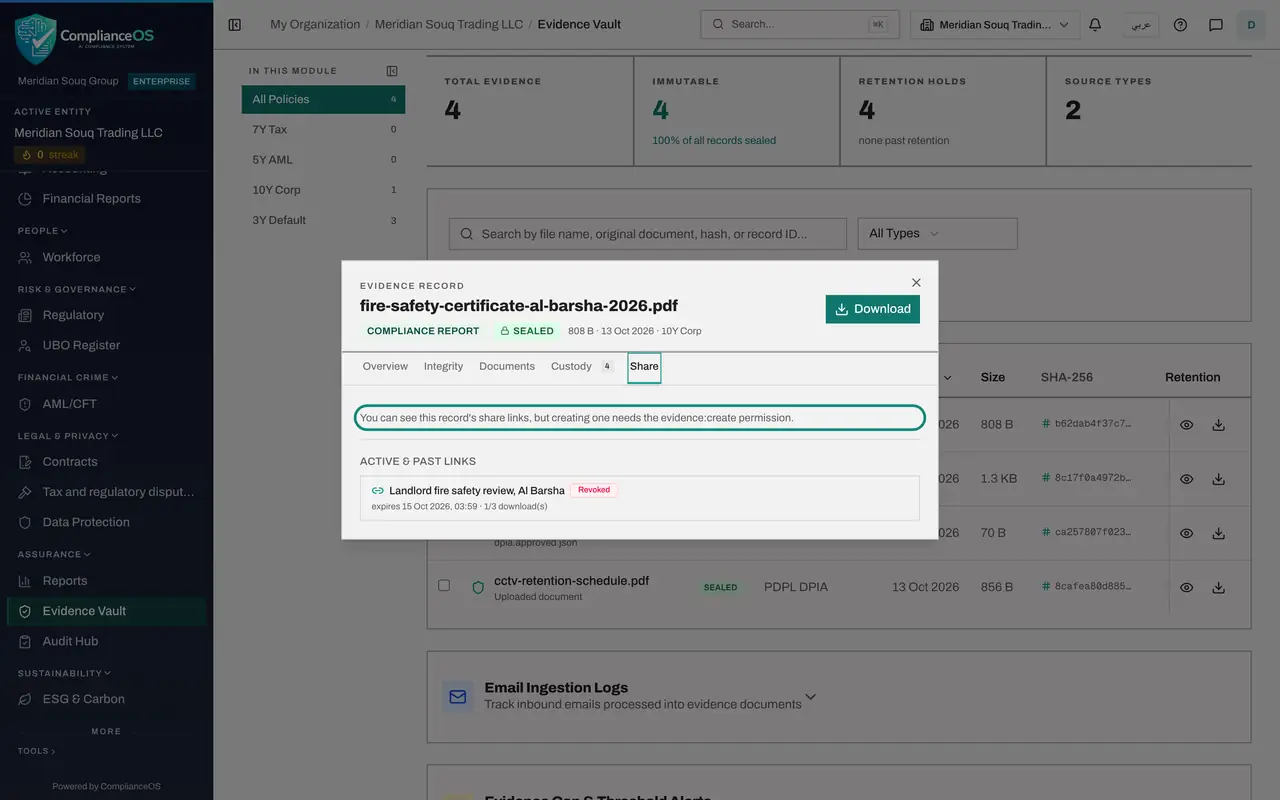Open the All Types filter dropdown
This screenshot has width=1280, height=800.
[x=937, y=234]
